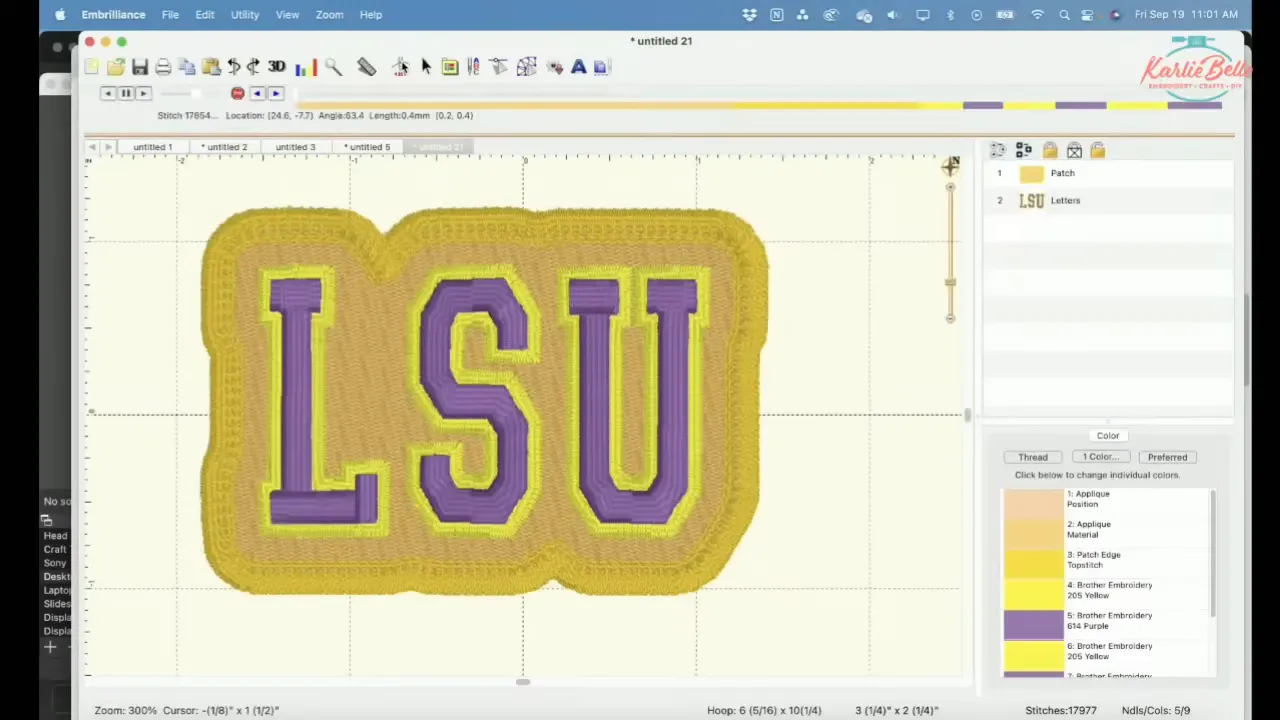The height and width of the screenshot is (720, 1280).
Task: Copy the selection with the copy icon
Action: pyautogui.click(x=187, y=67)
